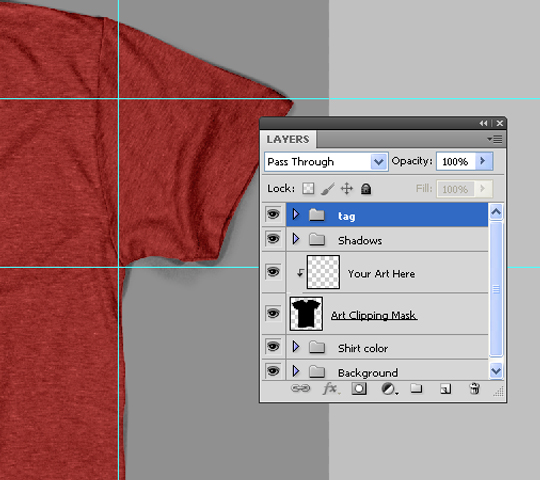Hide the tag group layer
Image resolution: width=540 pixels, height=480 pixels.
coord(273,215)
